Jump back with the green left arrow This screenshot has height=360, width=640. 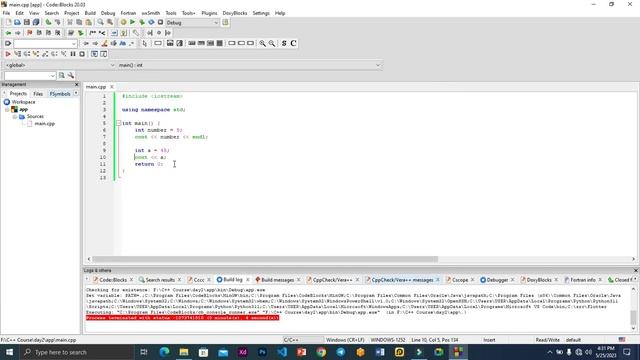point(8,33)
